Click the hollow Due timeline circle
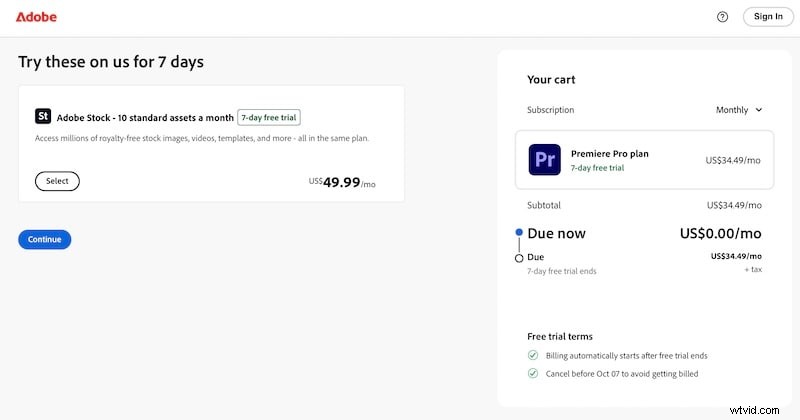This screenshot has width=800, height=420. 519,258
